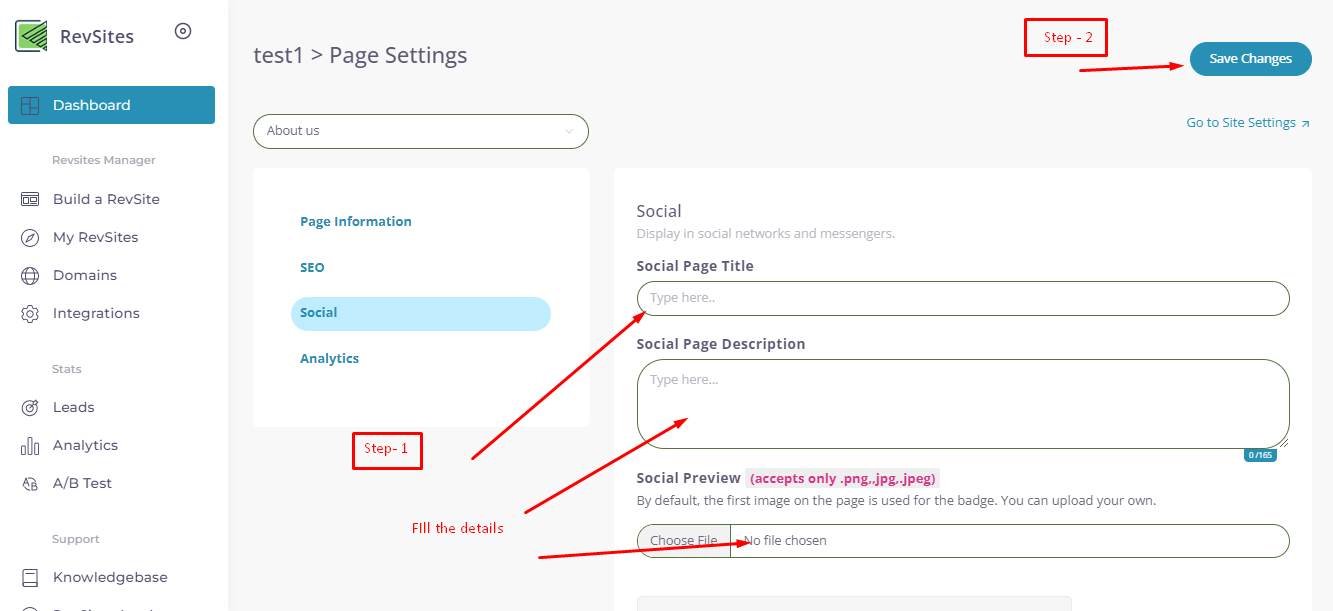Click the Build a RevSite icon

coord(30,199)
